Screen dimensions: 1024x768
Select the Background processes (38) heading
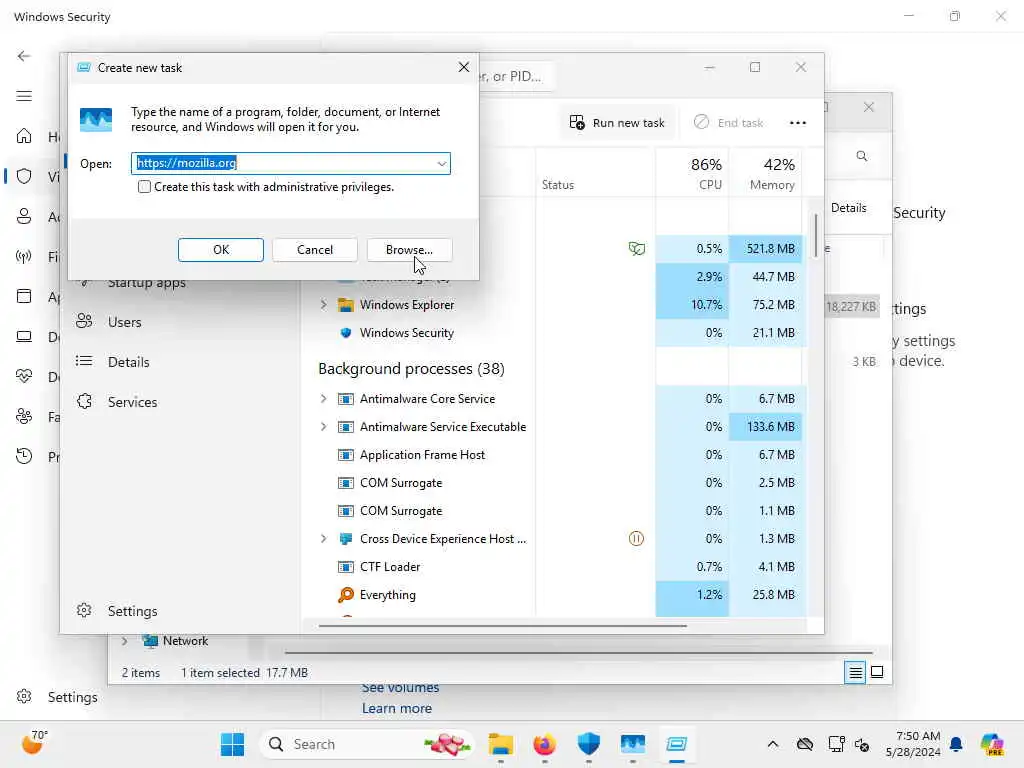click(411, 368)
